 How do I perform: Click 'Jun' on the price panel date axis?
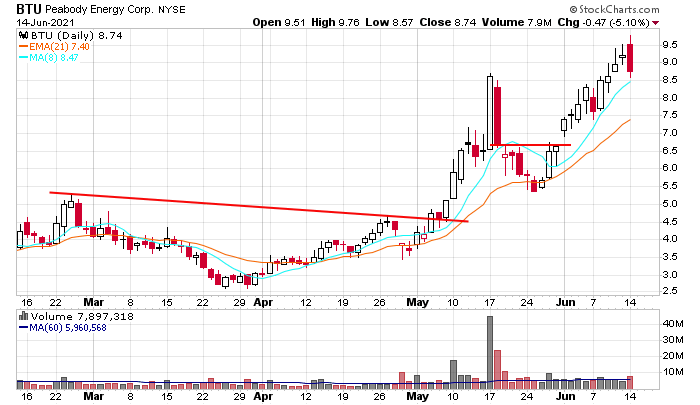coord(565,302)
